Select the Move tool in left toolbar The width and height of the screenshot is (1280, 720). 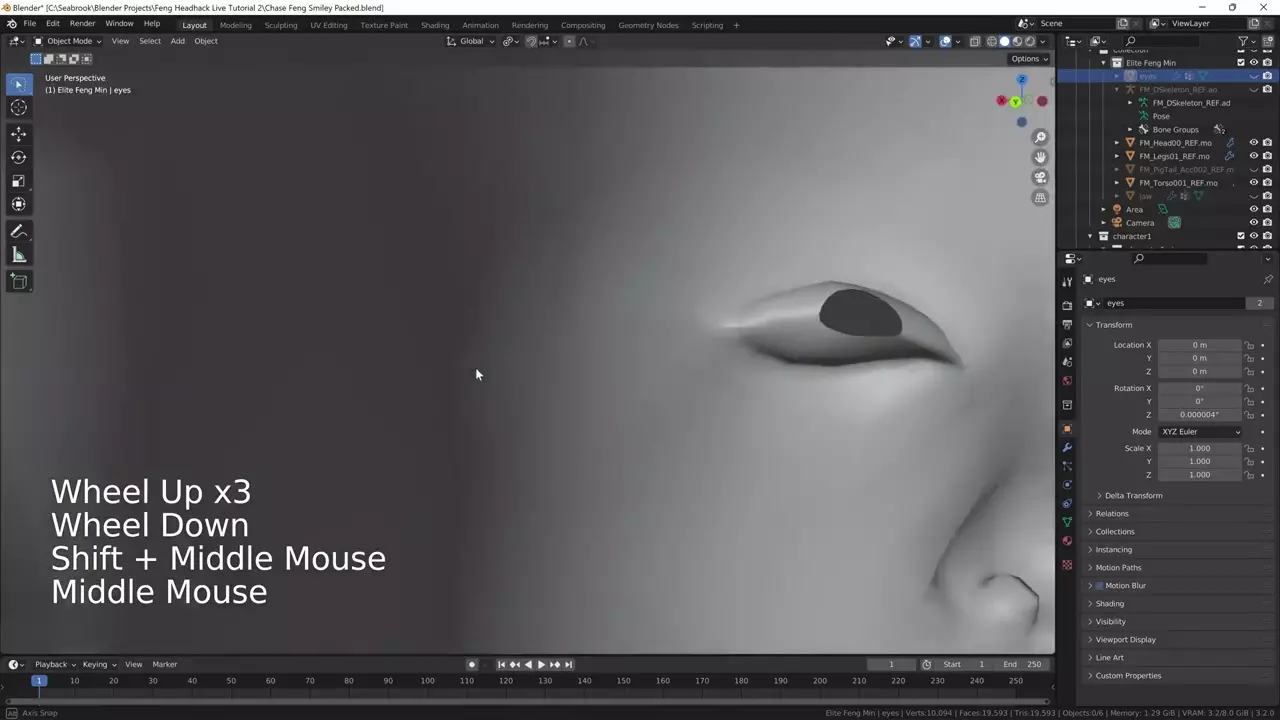pos(18,134)
